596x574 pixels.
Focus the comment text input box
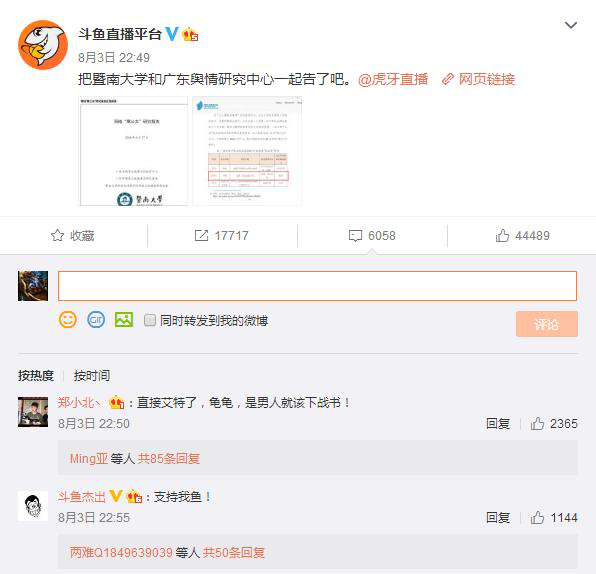317,286
